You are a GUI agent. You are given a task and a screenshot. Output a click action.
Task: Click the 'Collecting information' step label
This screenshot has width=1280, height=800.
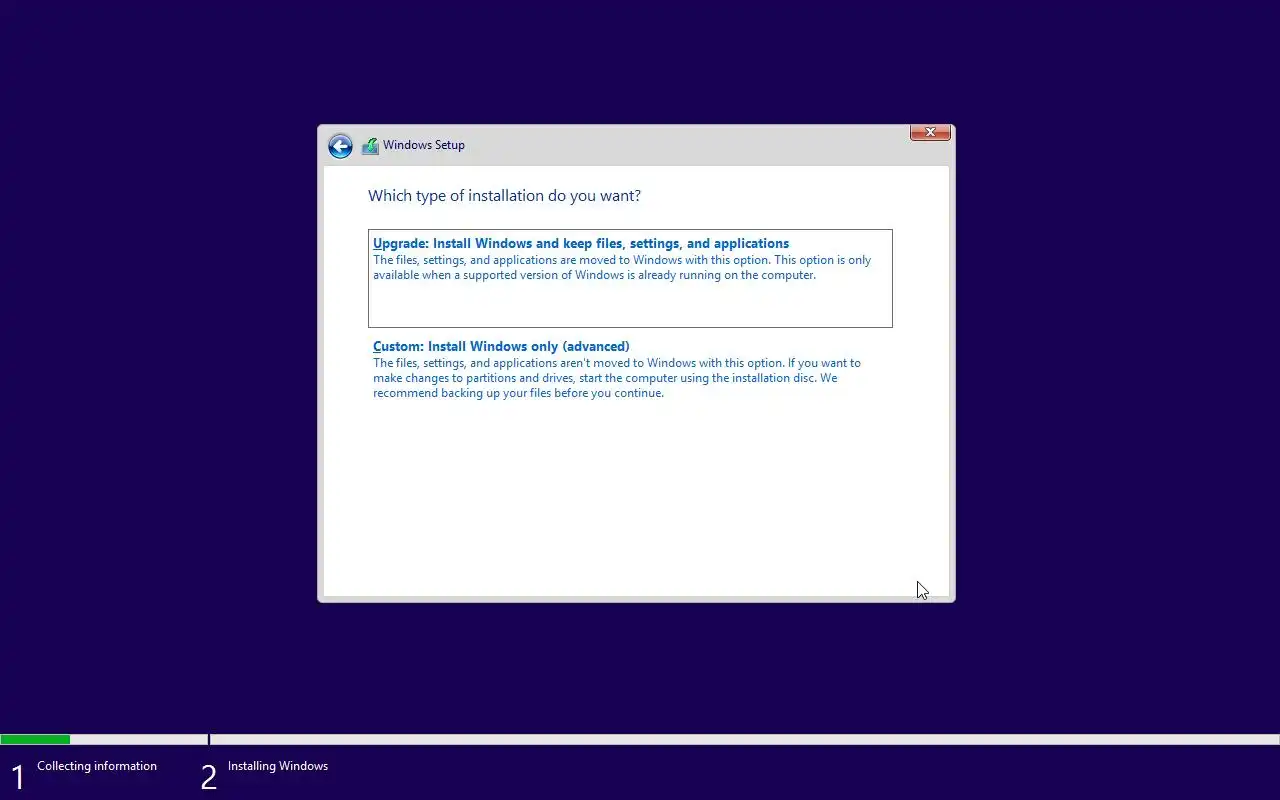[97, 766]
